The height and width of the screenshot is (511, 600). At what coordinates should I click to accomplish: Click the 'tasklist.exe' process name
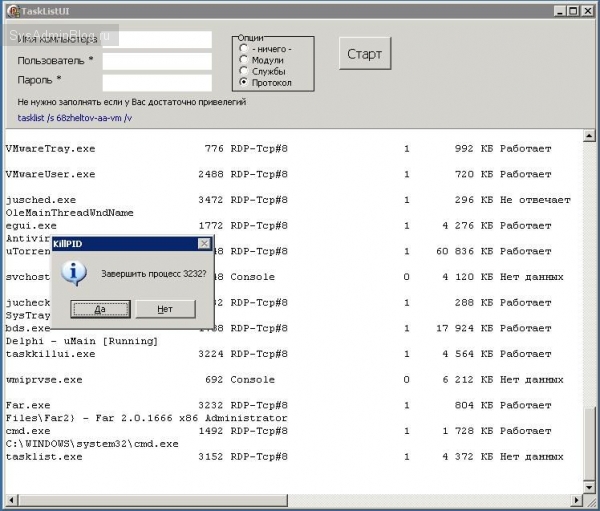[44, 457]
